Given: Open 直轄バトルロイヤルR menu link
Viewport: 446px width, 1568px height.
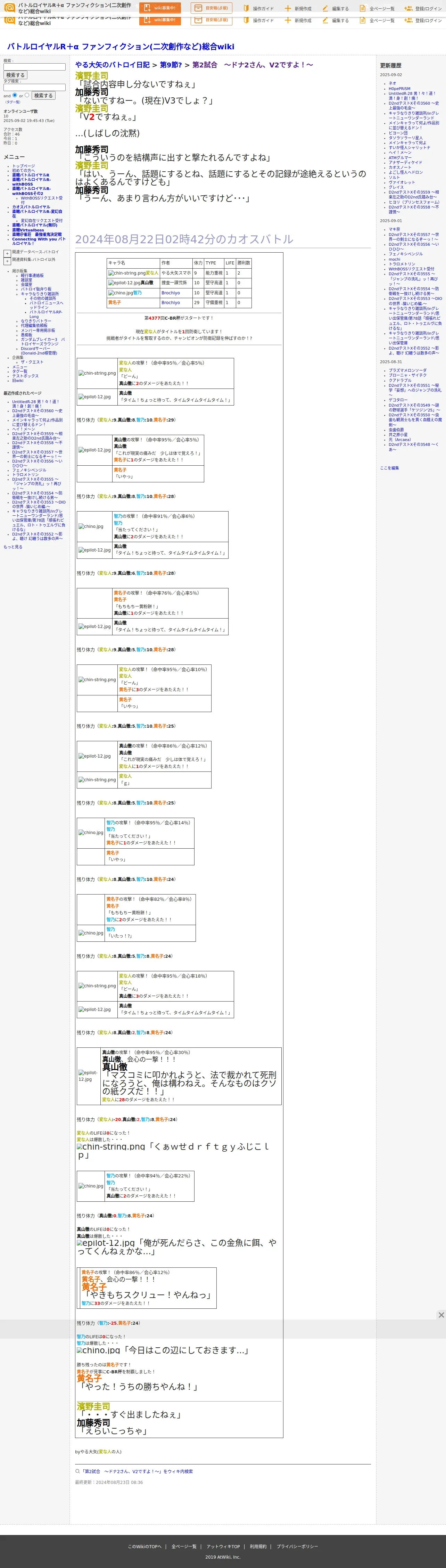Looking at the screenshot, I should (x=31, y=175).
